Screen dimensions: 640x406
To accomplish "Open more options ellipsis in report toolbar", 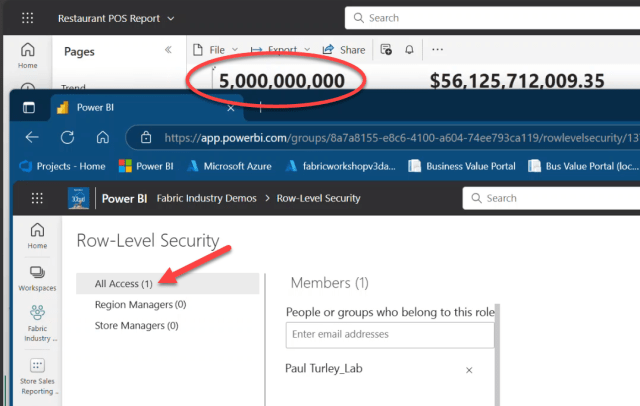I will 437,49.
